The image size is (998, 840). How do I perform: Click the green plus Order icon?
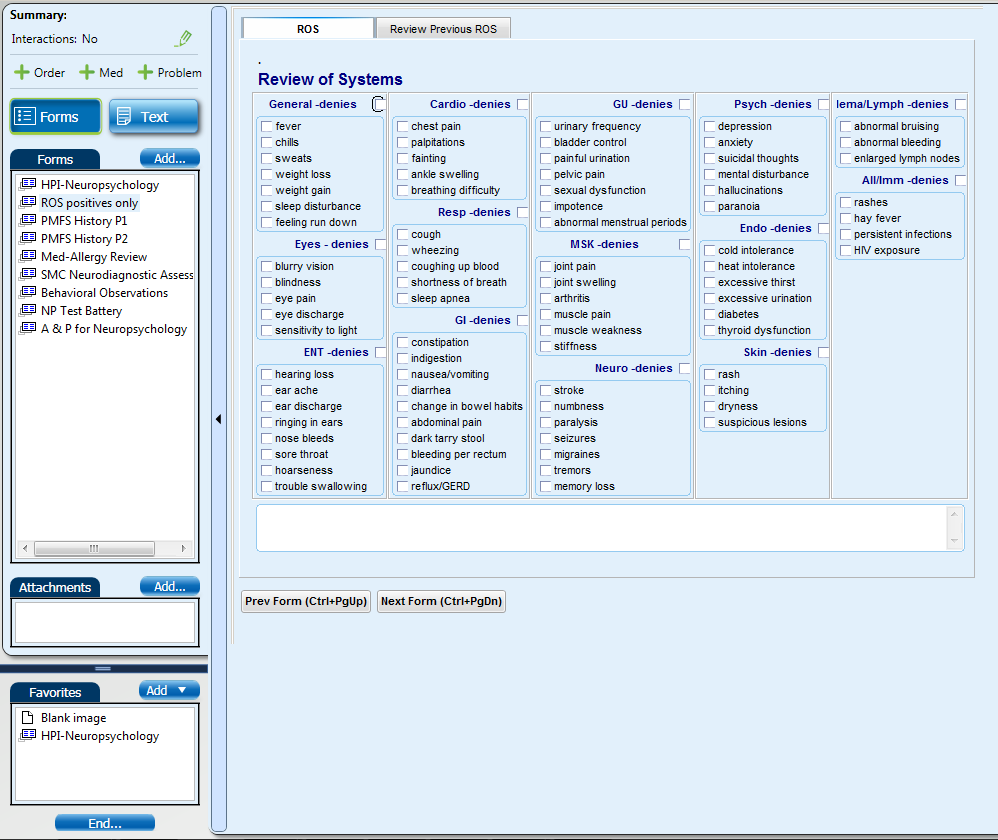point(22,73)
